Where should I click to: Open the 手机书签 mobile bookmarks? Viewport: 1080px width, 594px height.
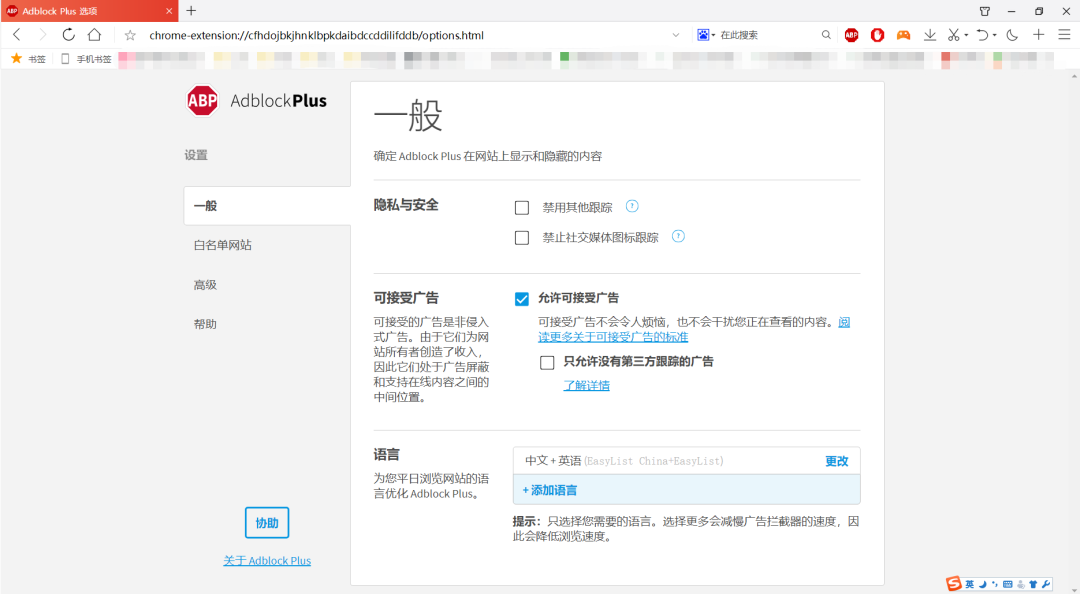click(x=86, y=59)
